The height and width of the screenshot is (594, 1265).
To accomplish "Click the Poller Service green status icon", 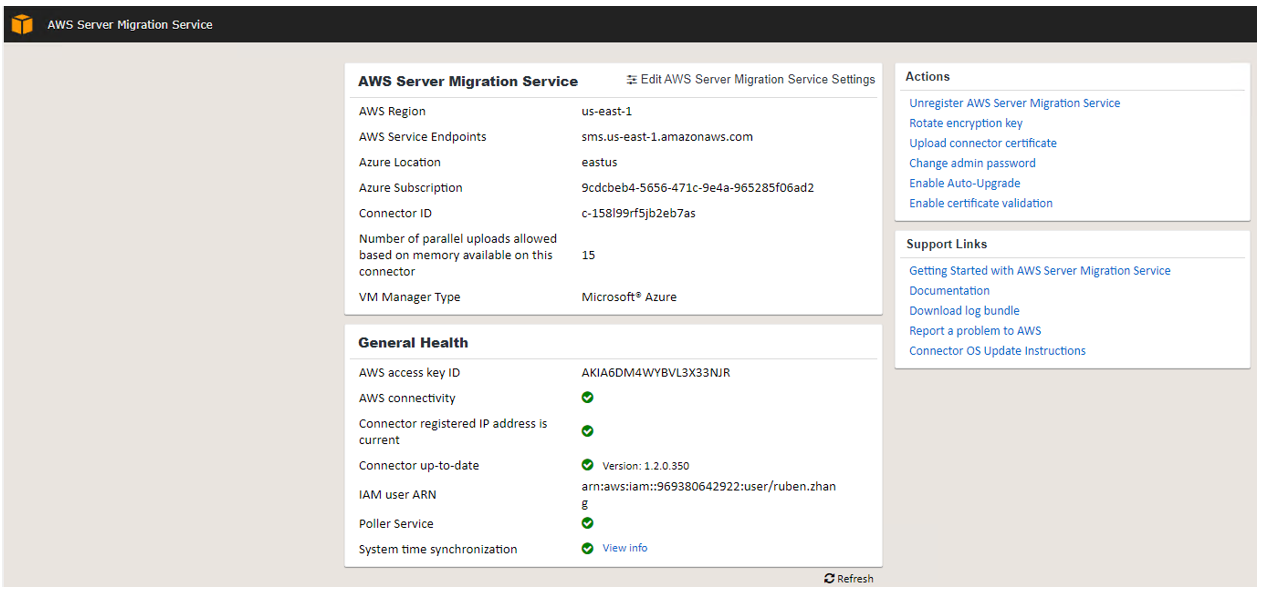I will click(x=587, y=523).
